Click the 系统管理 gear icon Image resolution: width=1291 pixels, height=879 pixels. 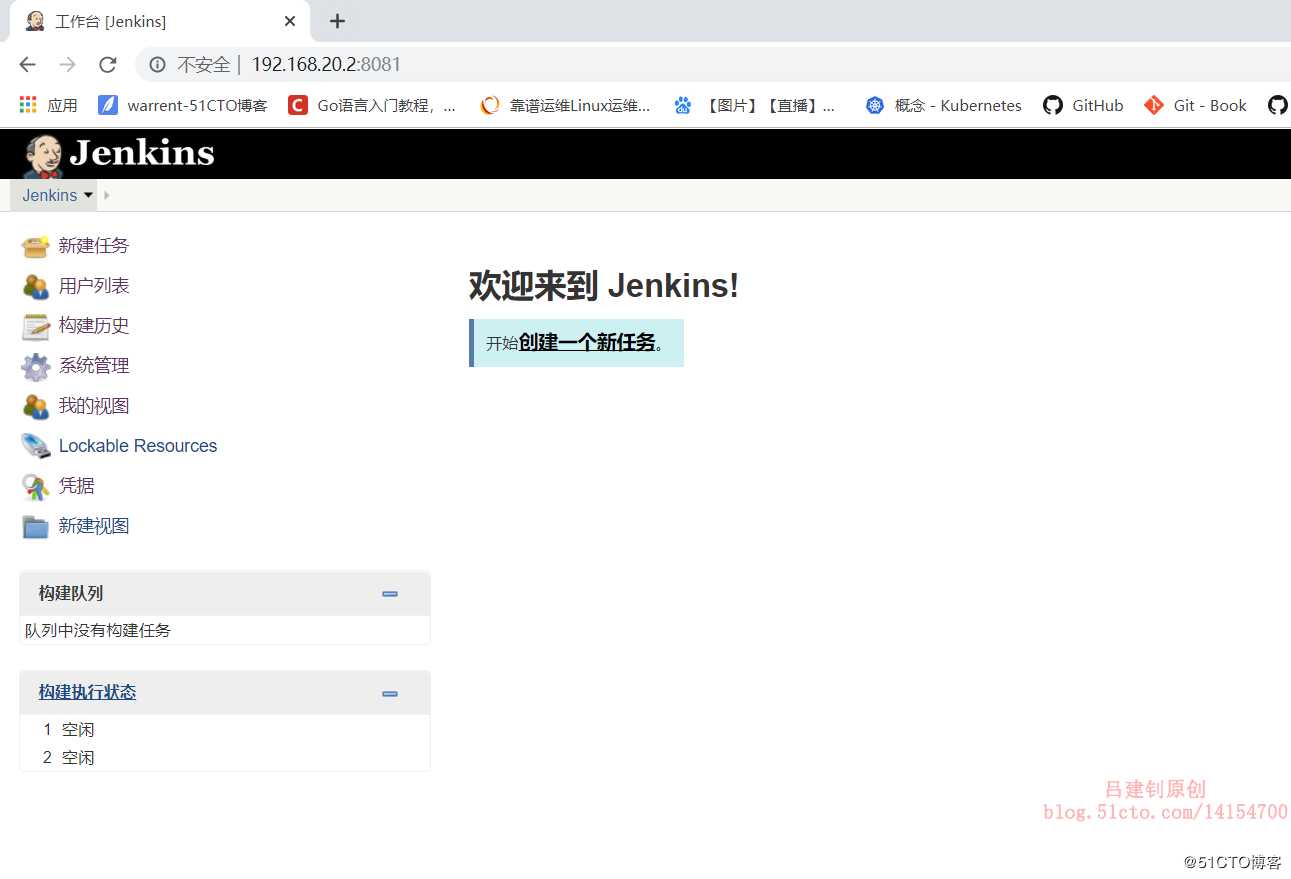pos(35,366)
